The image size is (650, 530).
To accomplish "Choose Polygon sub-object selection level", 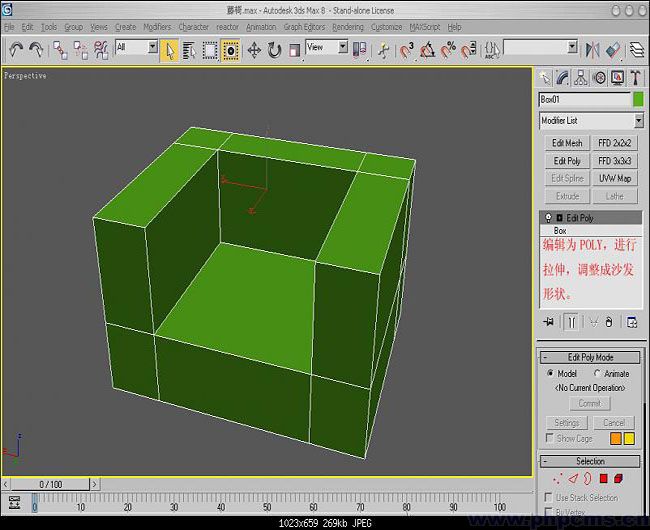I will point(603,479).
